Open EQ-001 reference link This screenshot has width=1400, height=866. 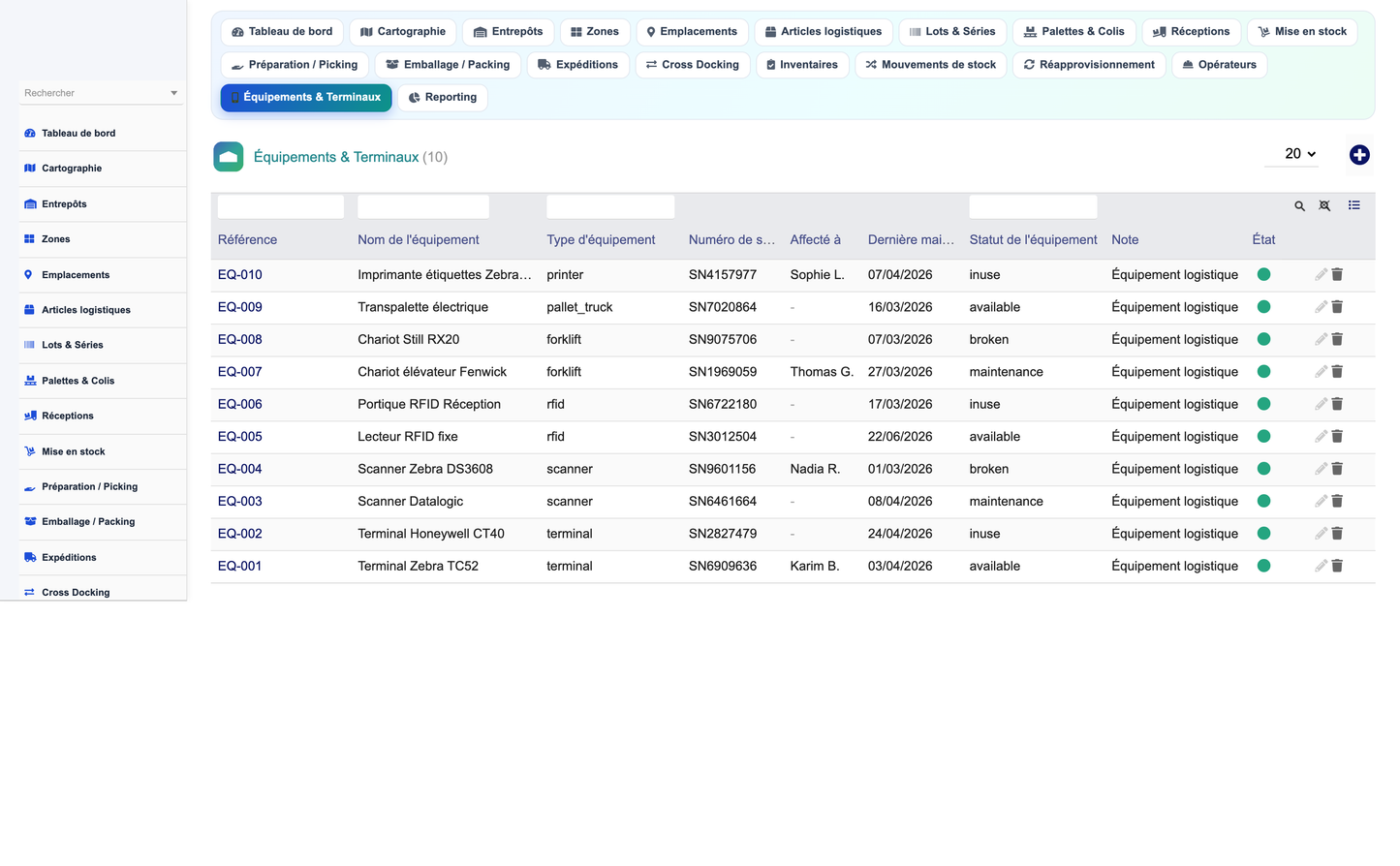[240, 566]
